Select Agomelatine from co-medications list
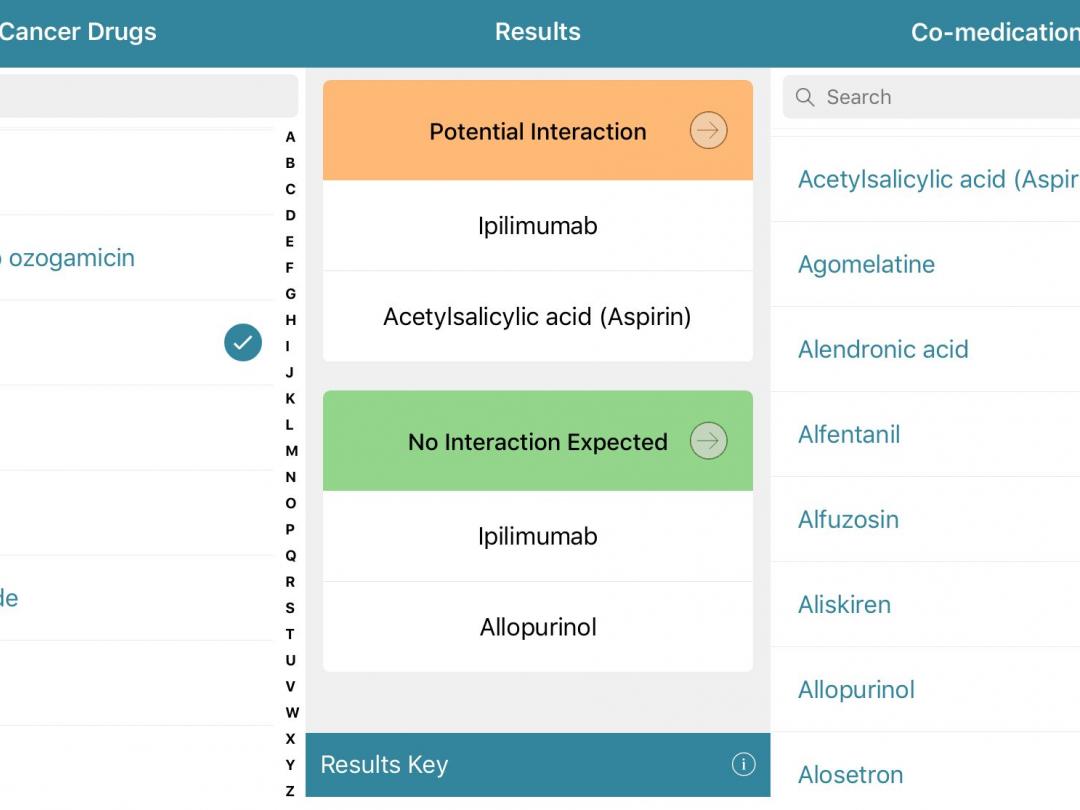The image size is (1080, 810). point(866,265)
